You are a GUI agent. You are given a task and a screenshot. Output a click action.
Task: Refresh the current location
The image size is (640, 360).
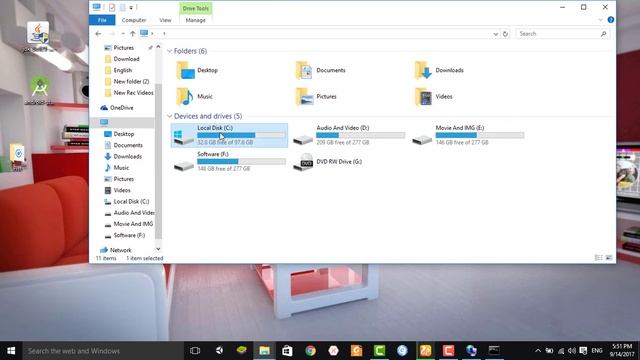(x=505, y=34)
